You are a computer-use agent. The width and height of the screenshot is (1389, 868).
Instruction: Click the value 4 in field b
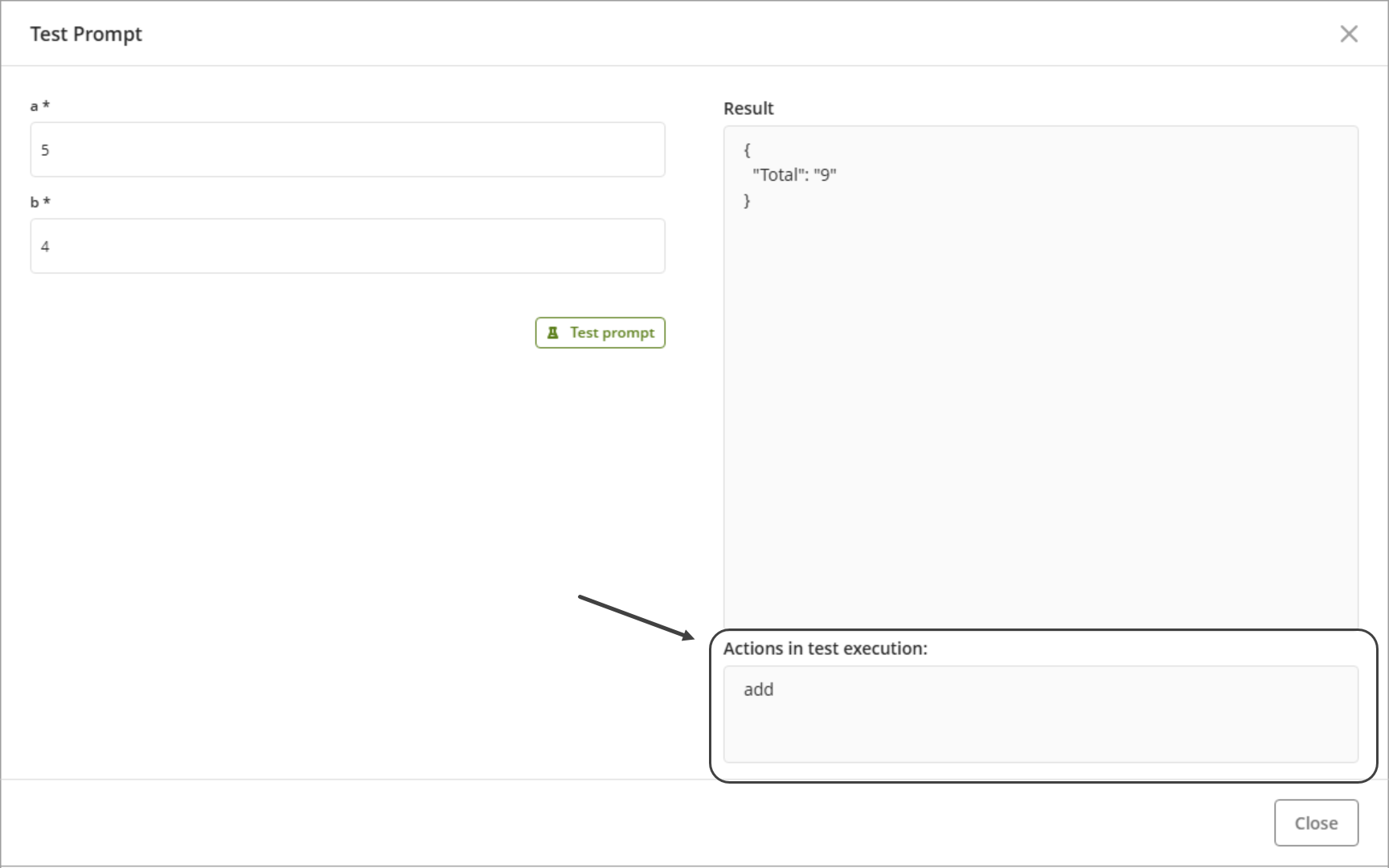click(x=45, y=247)
